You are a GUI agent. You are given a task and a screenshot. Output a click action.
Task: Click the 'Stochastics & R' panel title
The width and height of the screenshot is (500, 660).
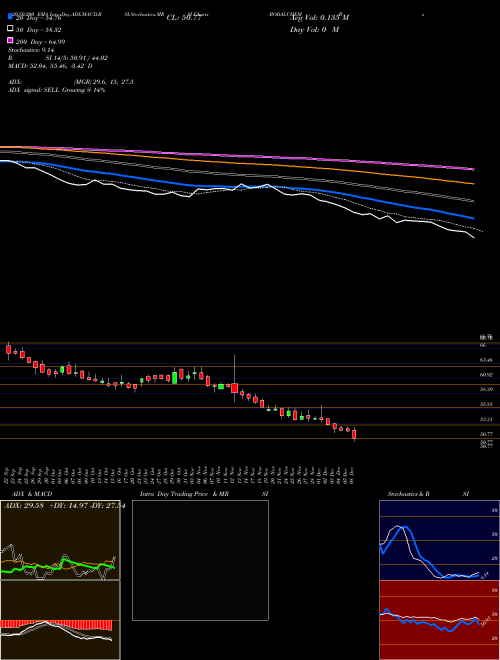pyautogui.click(x=408, y=494)
